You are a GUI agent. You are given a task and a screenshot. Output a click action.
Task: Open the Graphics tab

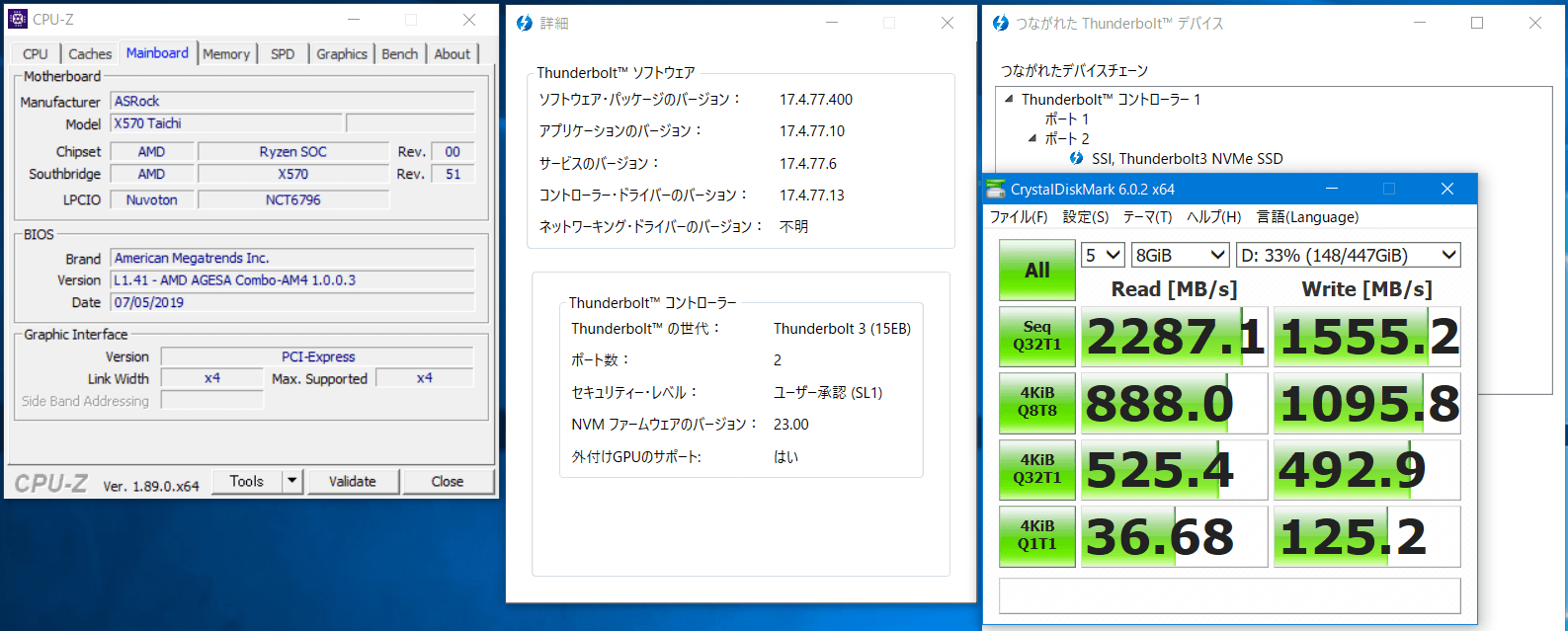[x=342, y=54]
